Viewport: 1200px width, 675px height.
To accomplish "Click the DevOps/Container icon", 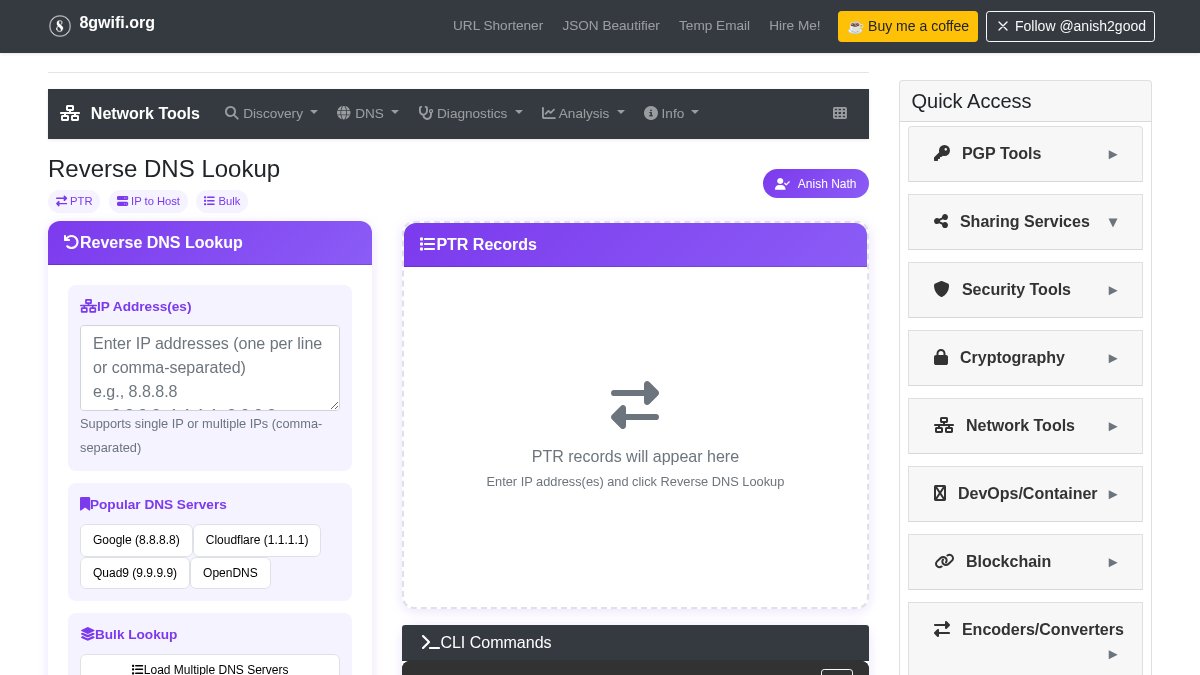I will pyautogui.click(x=941, y=493).
